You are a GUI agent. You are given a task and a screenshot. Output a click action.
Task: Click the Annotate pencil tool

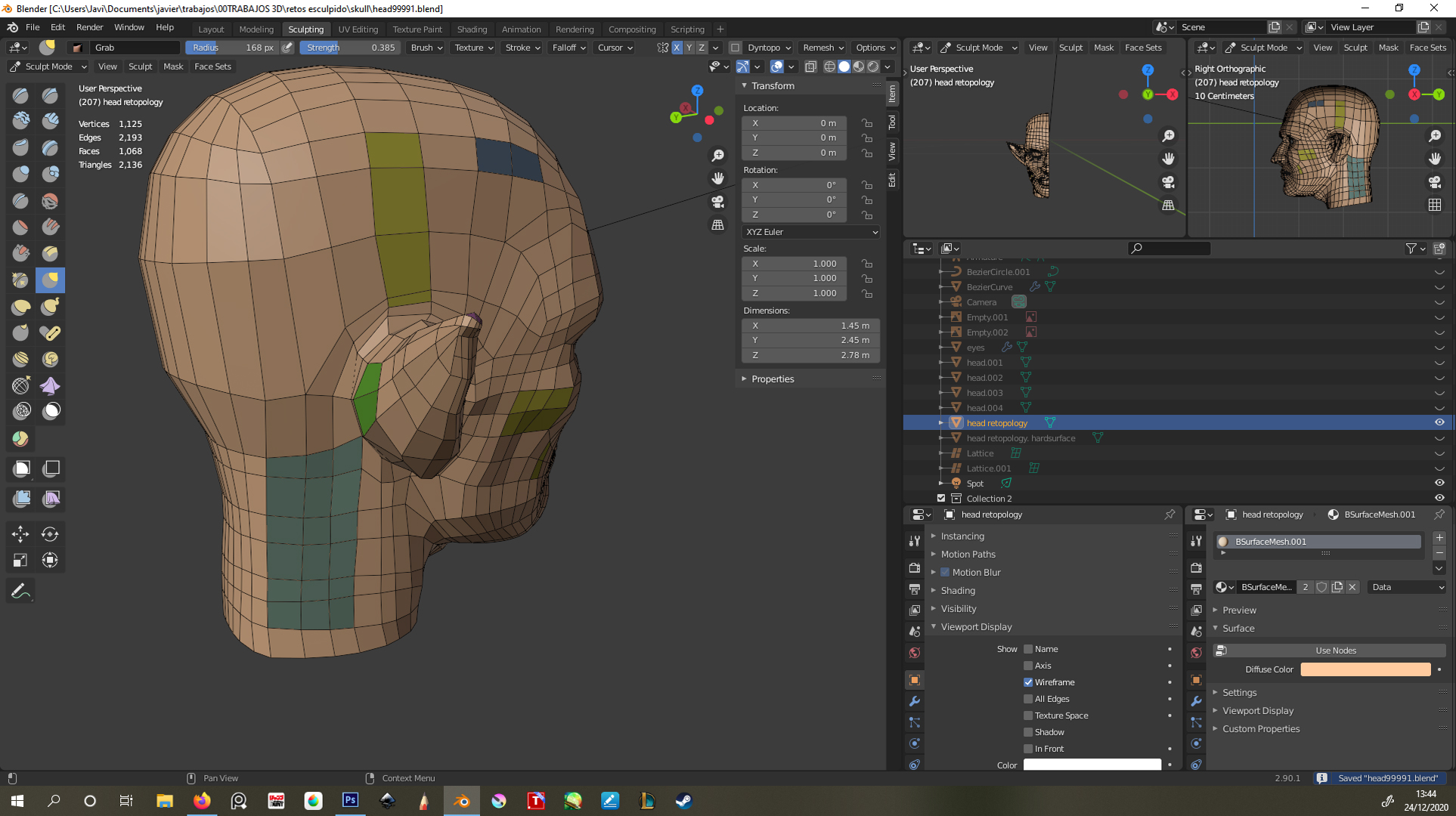(x=20, y=591)
